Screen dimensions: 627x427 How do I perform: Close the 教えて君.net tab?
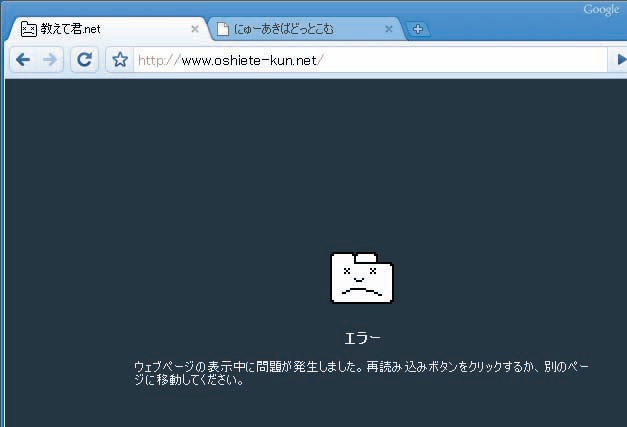[x=195, y=29]
